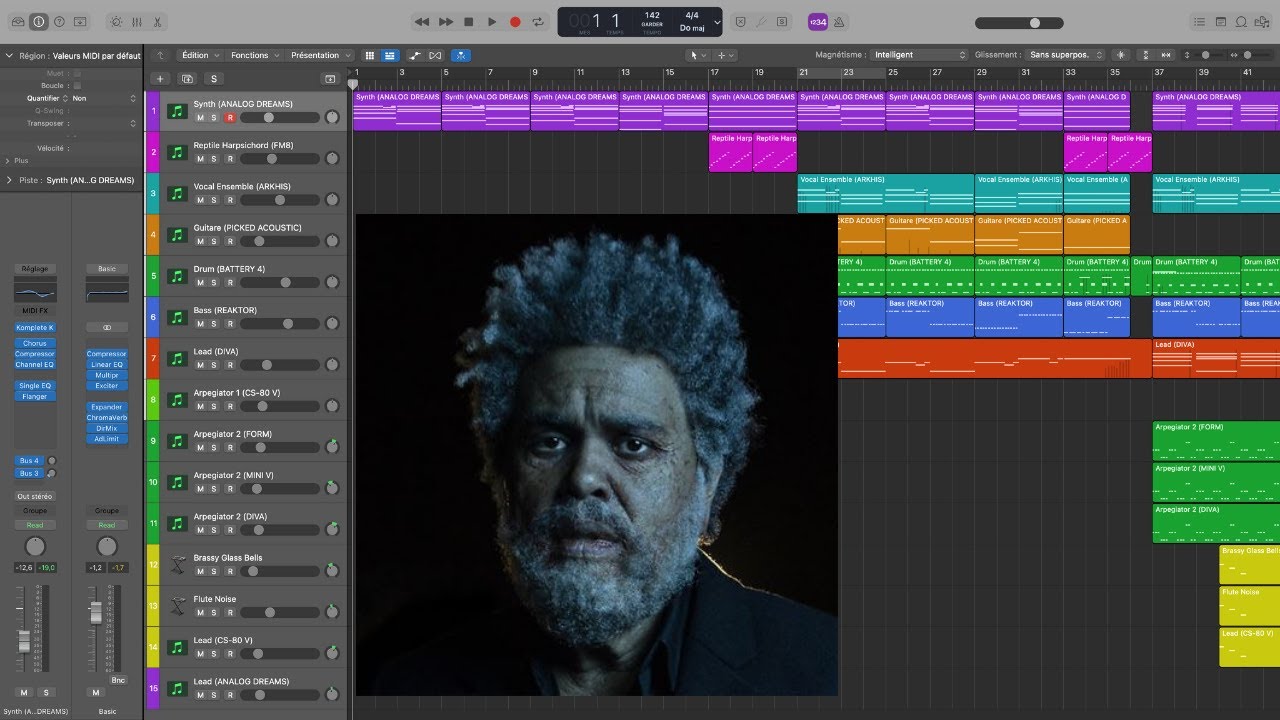Toggle the Automation display button
1280x720 pixels.
[415, 55]
